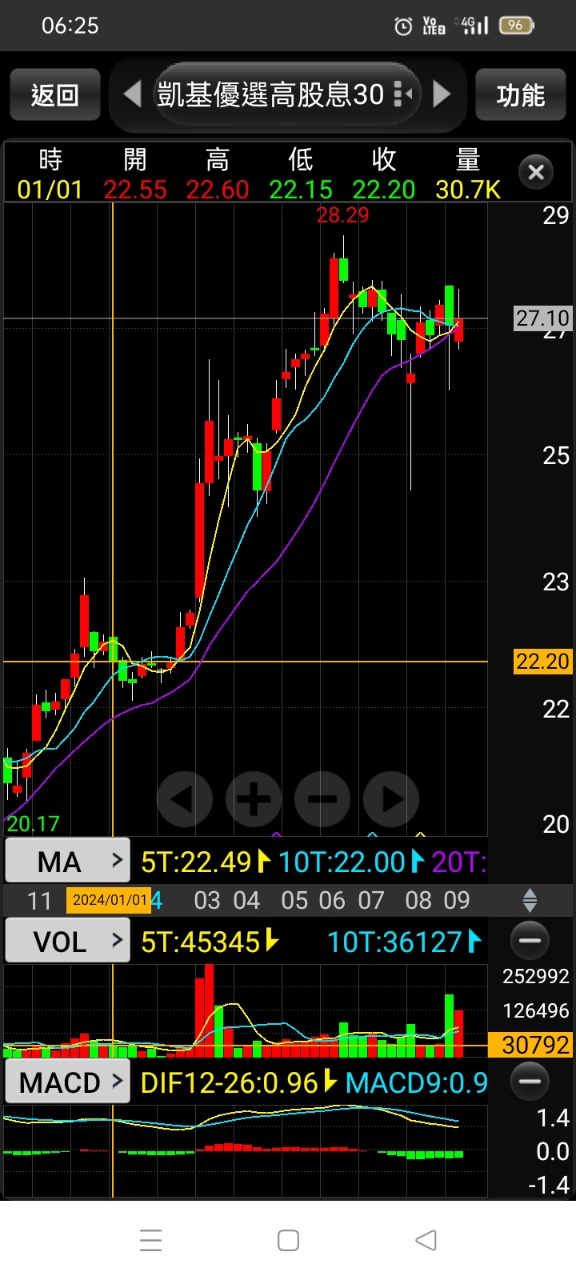Tap the up/down sort arrows beside date axis
The width and height of the screenshot is (576, 1280).
(530, 900)
